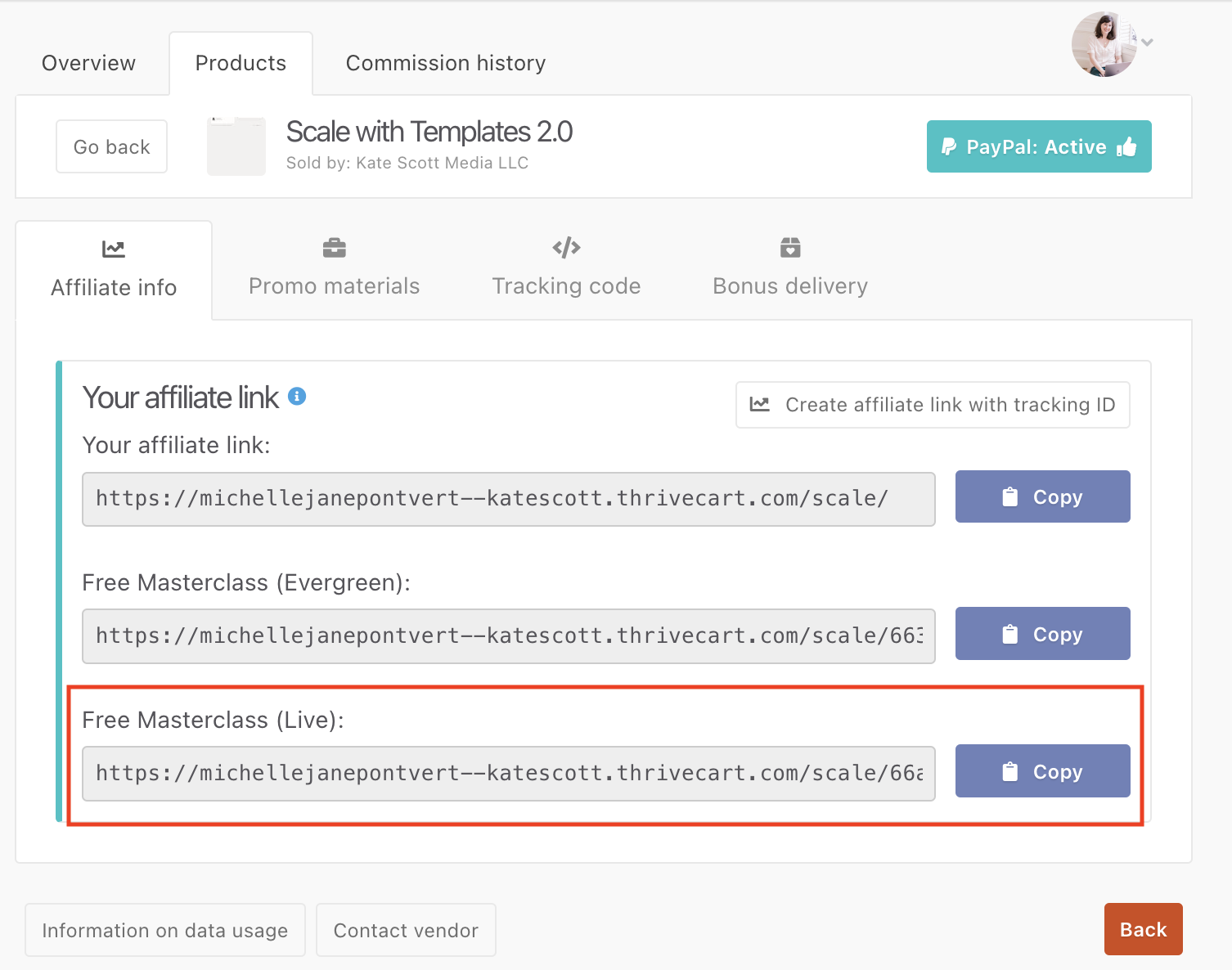Select the Free Masterclass (Evergreen) link field
Viewport: 1232px width, 970px height.
coord(508,636)
